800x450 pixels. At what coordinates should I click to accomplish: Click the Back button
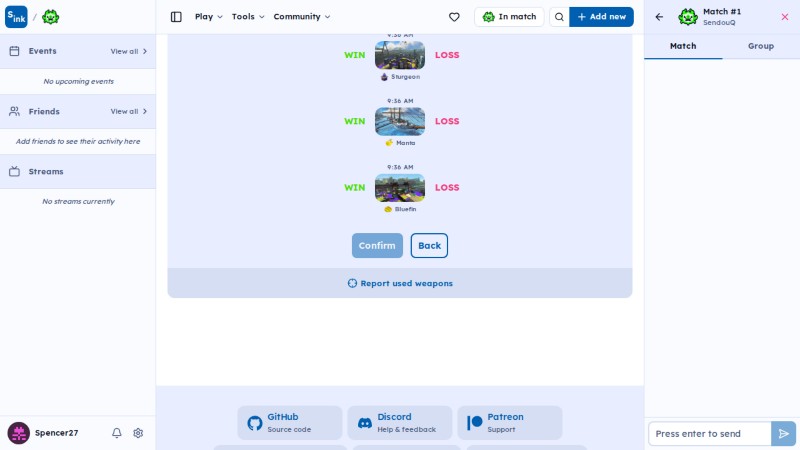click(429, 245)
